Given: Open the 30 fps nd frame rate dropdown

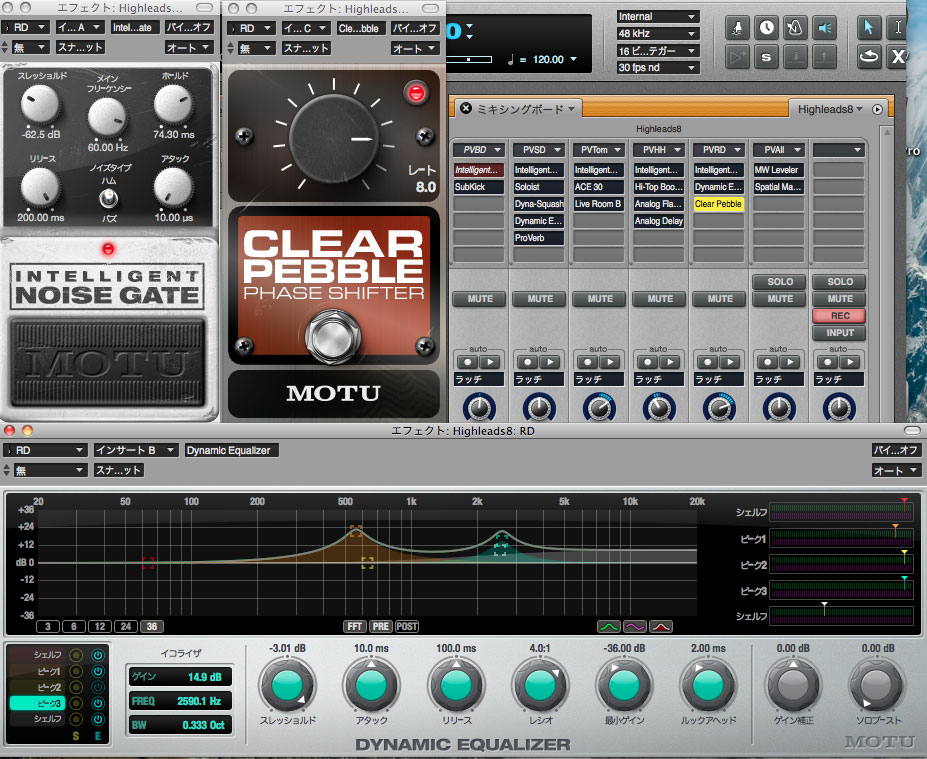Looking at the screenshot, I should click(657, 68).
